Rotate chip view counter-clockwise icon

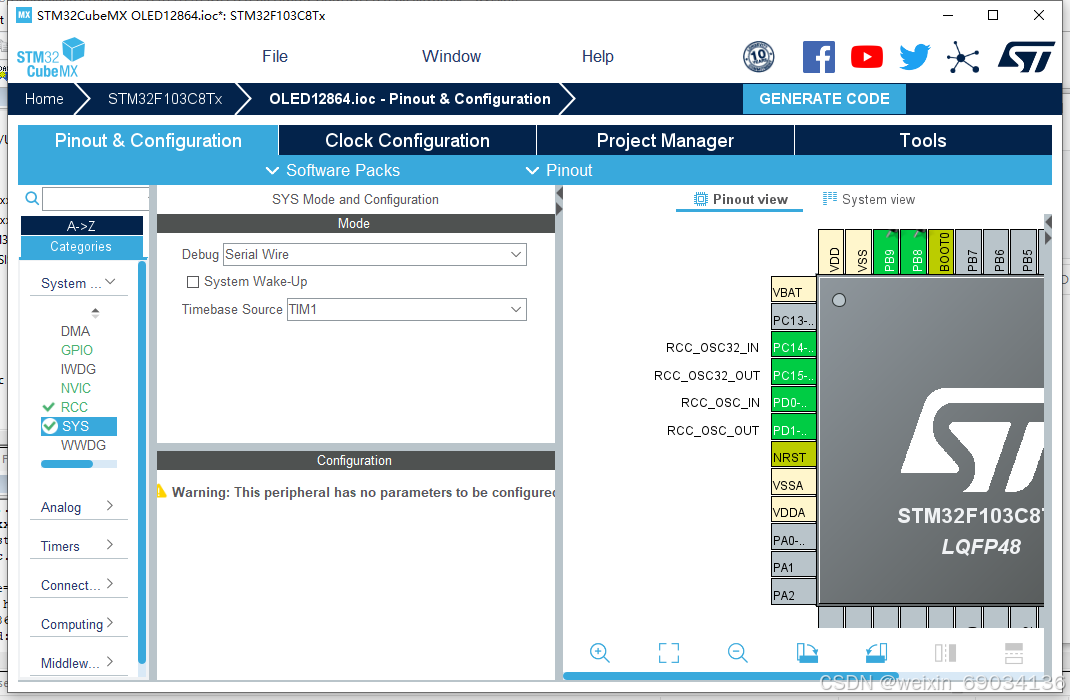(x=876, y=652)
